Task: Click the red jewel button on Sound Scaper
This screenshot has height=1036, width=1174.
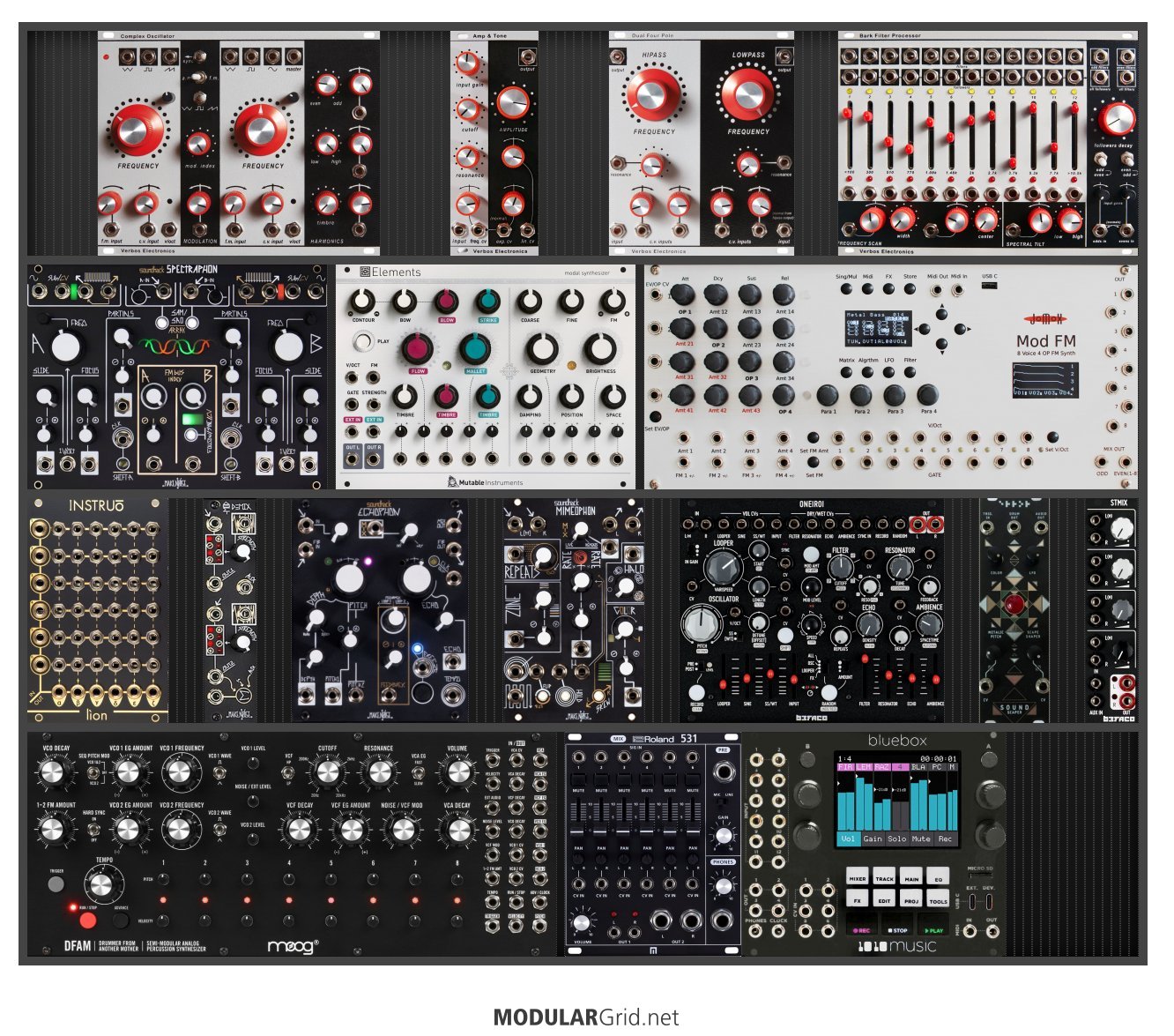Action: point(1014,605)
